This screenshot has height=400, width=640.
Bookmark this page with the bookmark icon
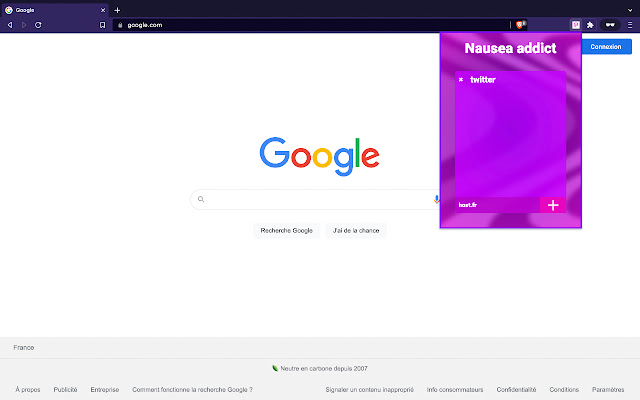point(102,25)
